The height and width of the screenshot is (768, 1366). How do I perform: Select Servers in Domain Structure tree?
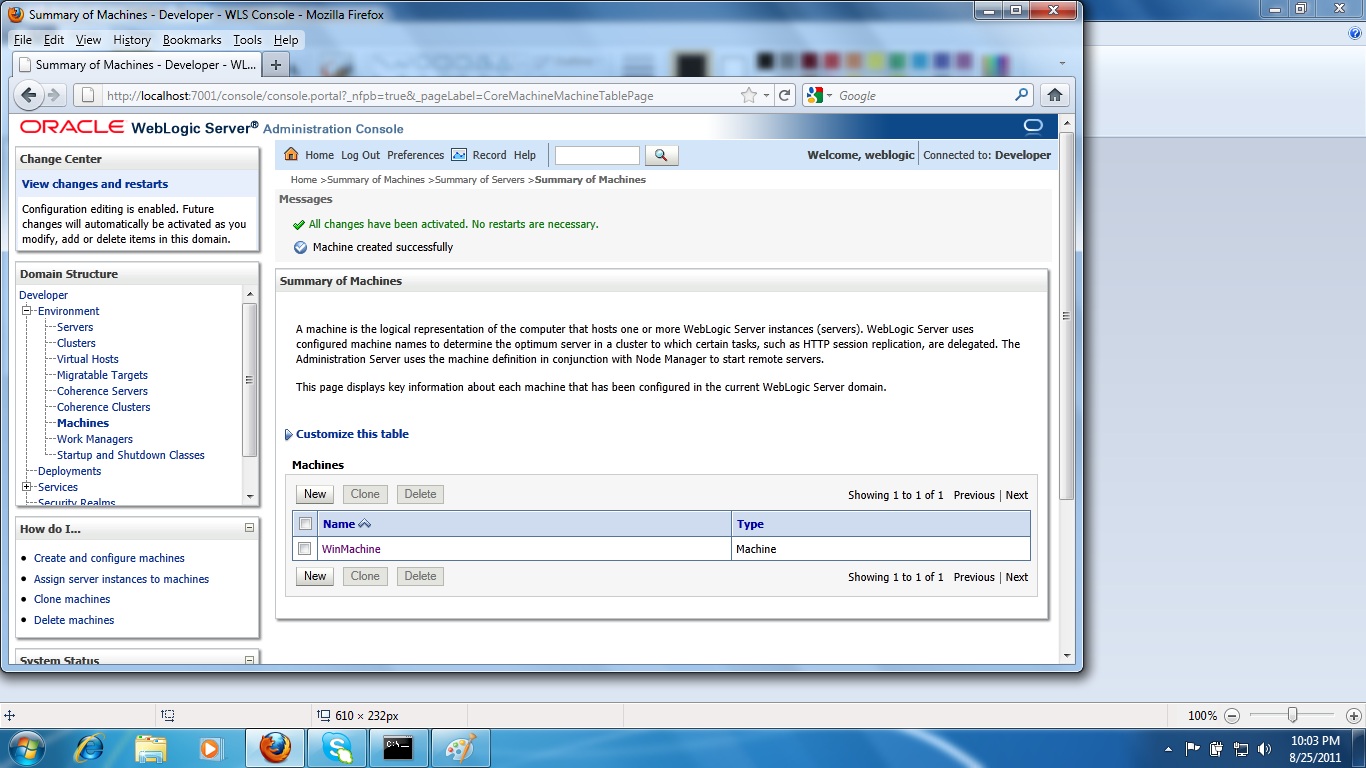tap(75, 327)
